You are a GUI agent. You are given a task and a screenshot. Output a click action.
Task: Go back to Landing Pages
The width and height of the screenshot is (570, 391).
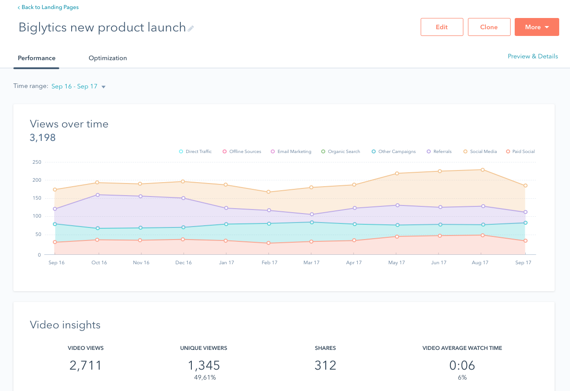(x=48, y=7)
